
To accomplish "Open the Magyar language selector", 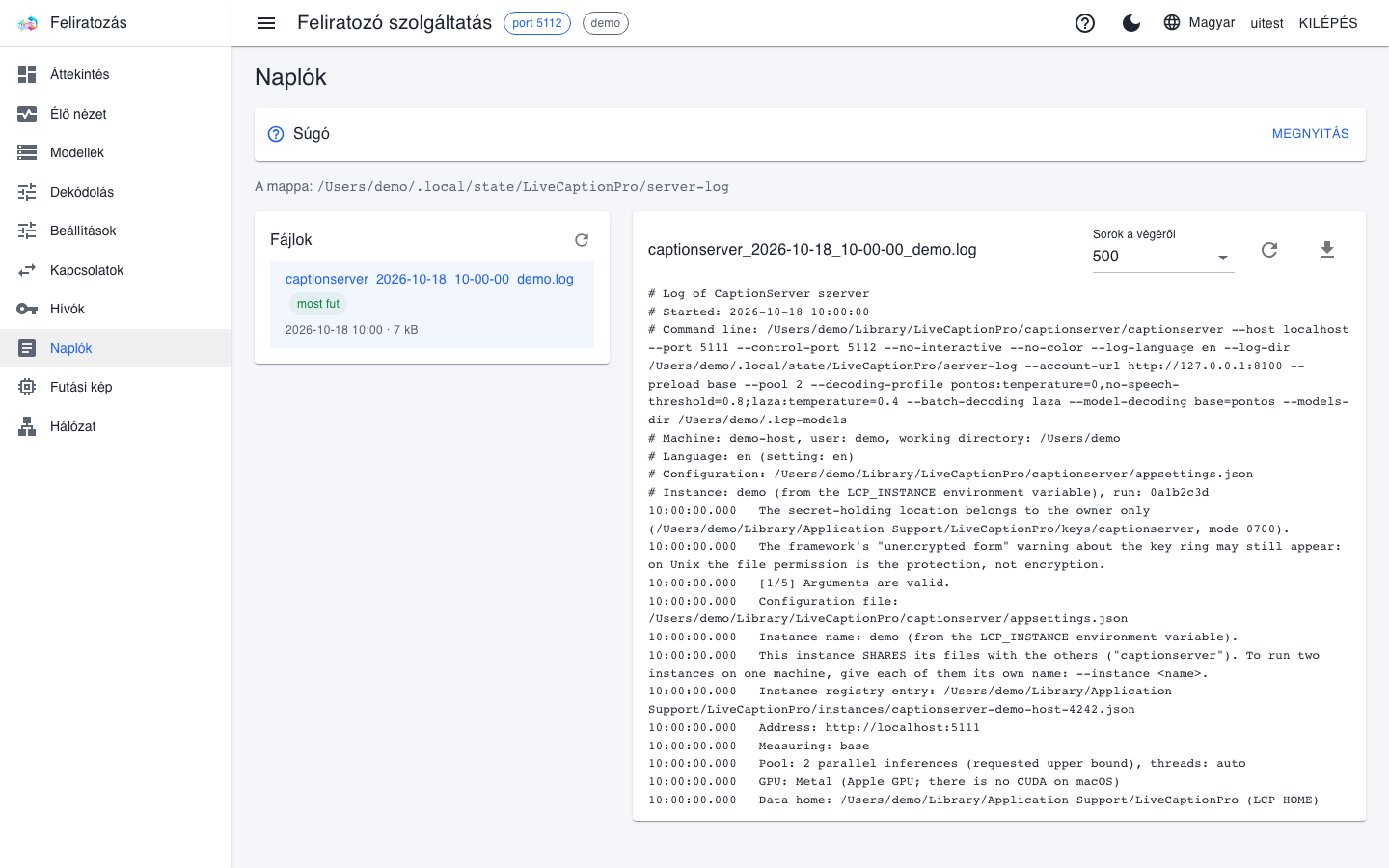I will click(1199, 23).
